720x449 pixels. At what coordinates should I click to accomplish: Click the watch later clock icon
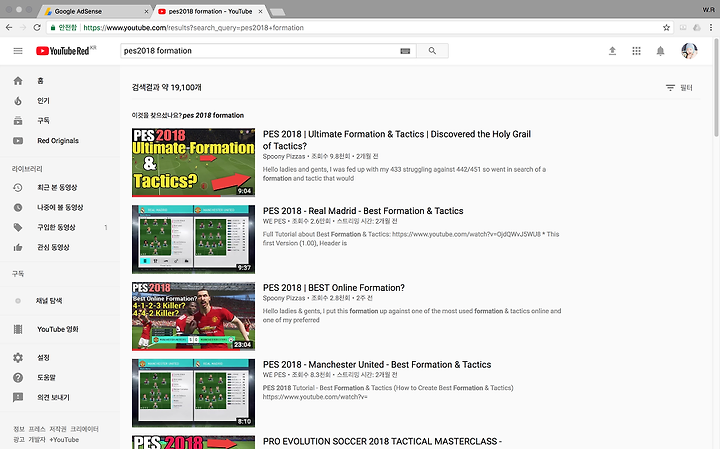tap(18, 208)
